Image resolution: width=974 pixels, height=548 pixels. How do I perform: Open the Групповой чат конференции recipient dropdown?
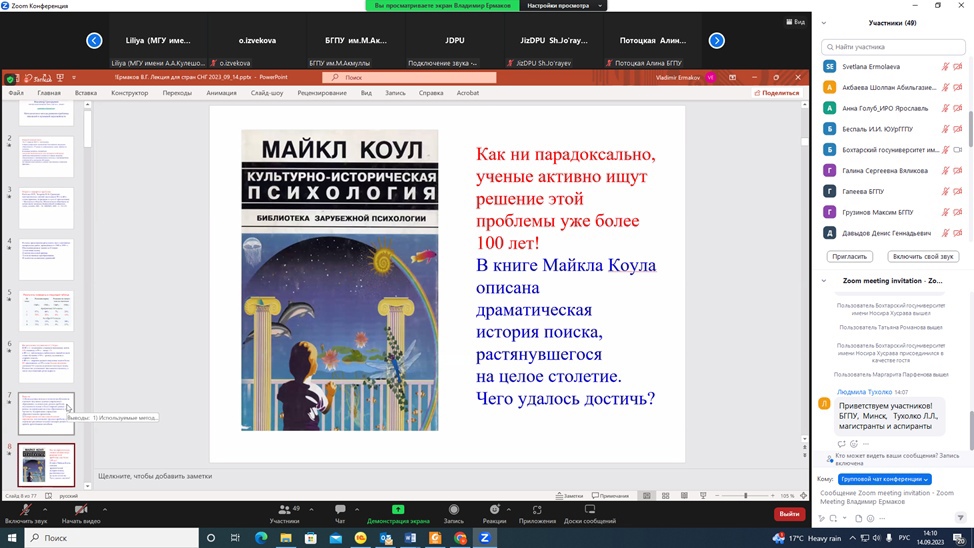coord(884,479)
